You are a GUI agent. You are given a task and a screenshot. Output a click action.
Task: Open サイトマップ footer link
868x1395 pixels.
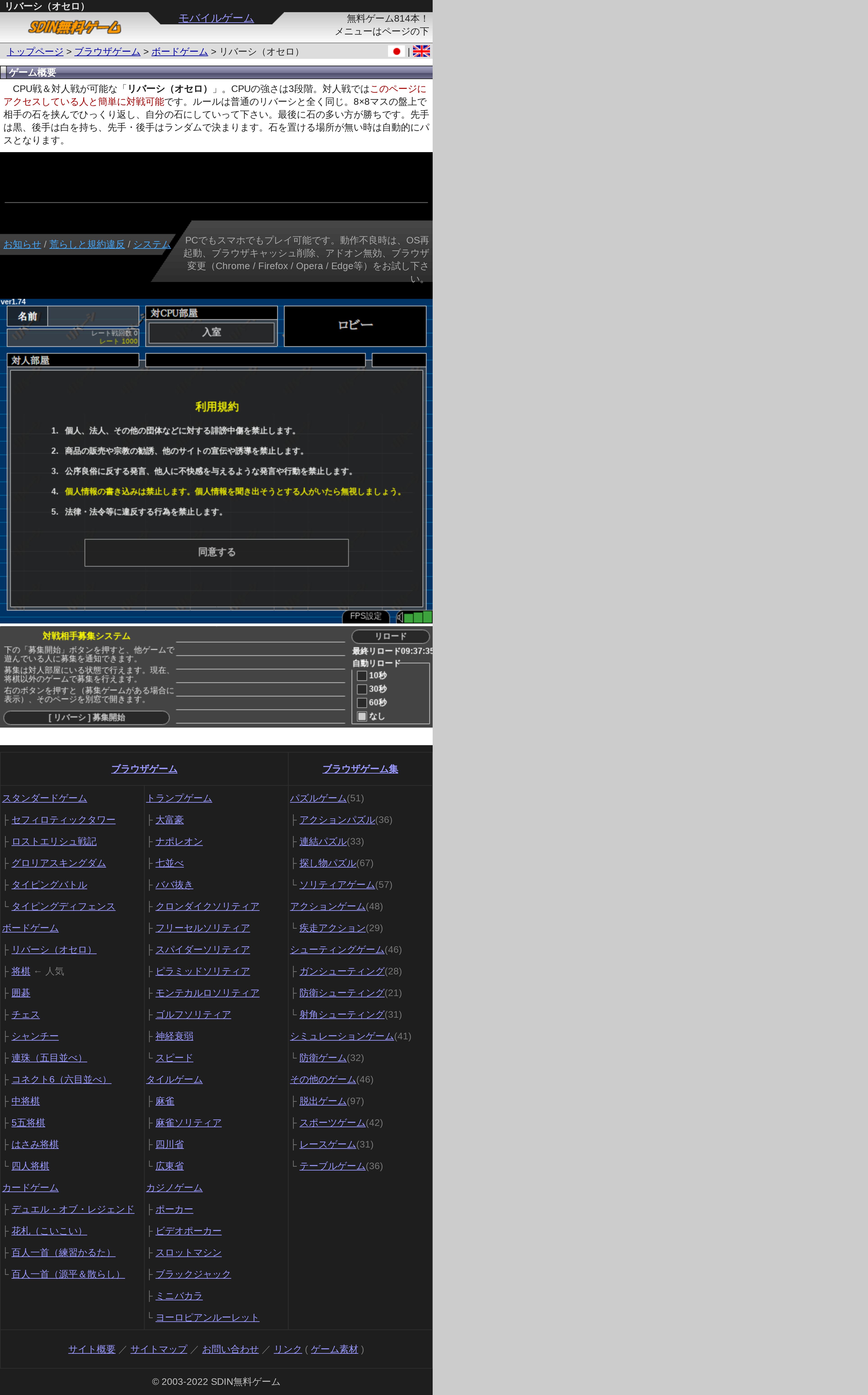click(x=159, y=1350)
